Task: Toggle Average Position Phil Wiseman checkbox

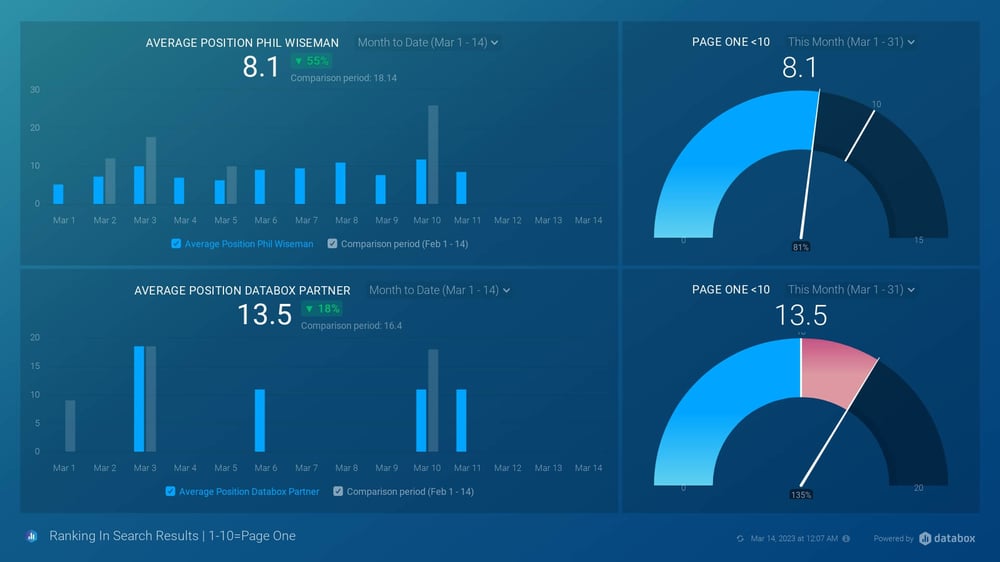Action: pyautogui.click(x=176, y=244)
